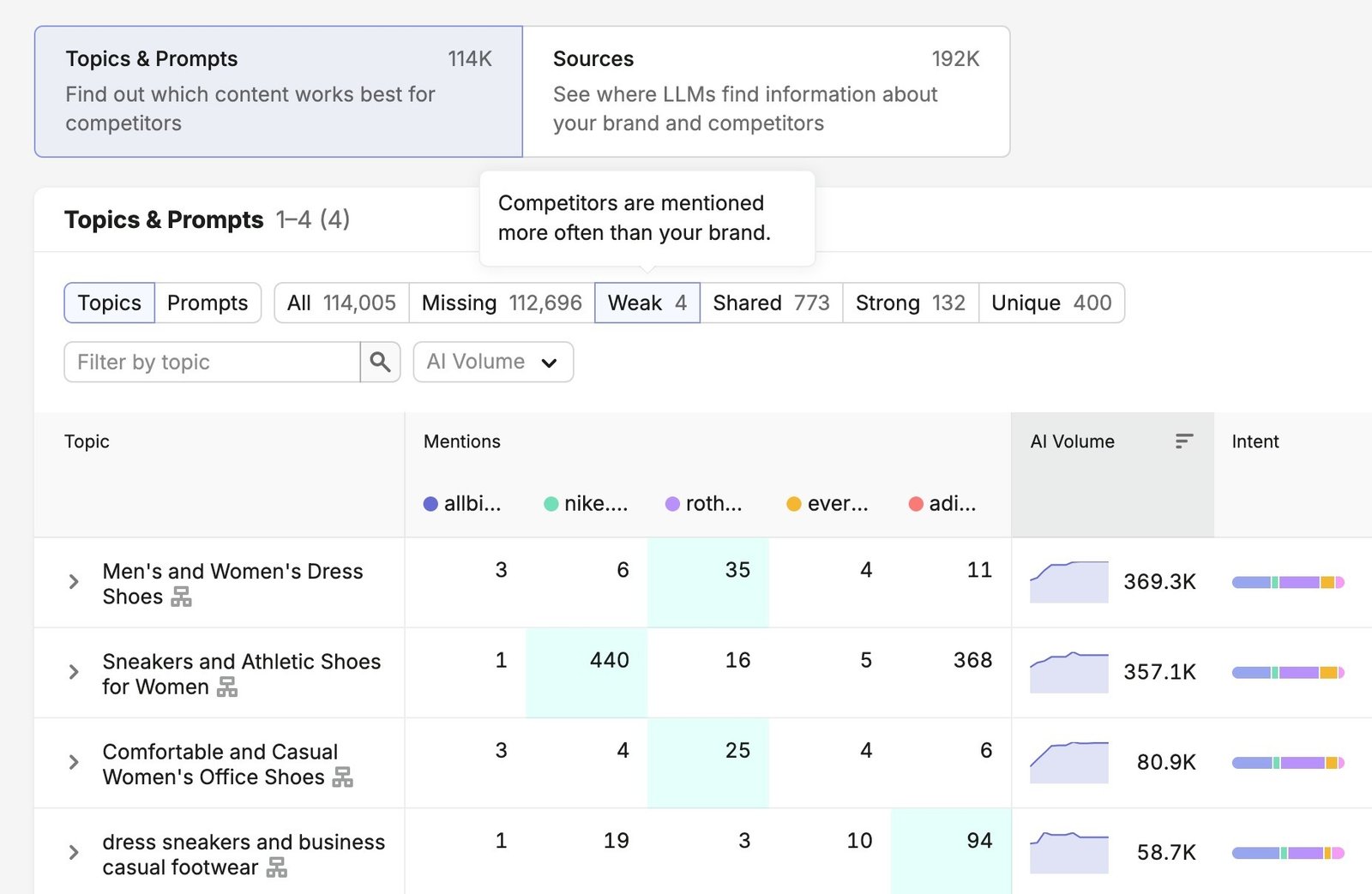Open Men's and Women's Dress Shoes topic

point(232,584)
